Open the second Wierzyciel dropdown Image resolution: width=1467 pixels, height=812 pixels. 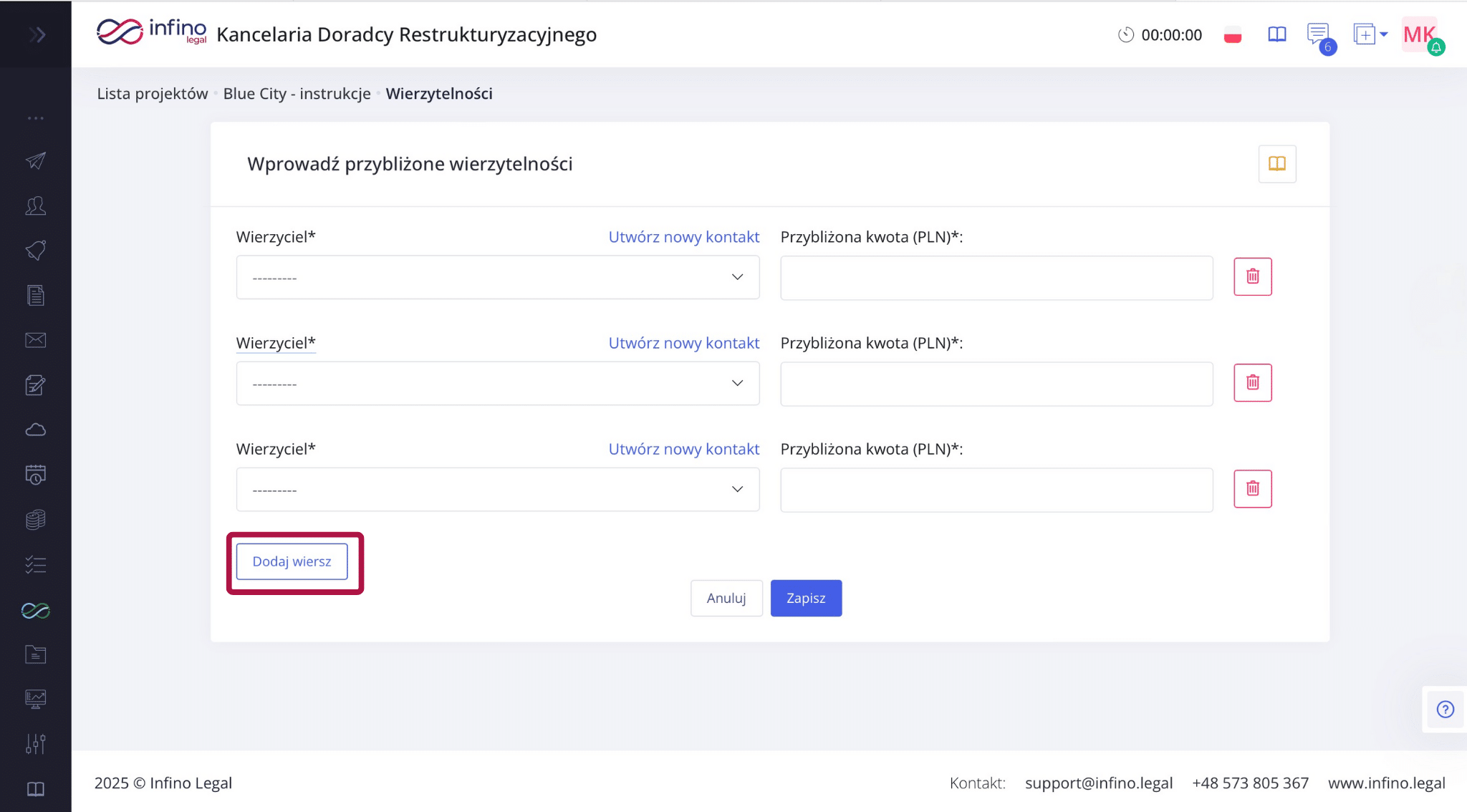click(x=497, y=383)
